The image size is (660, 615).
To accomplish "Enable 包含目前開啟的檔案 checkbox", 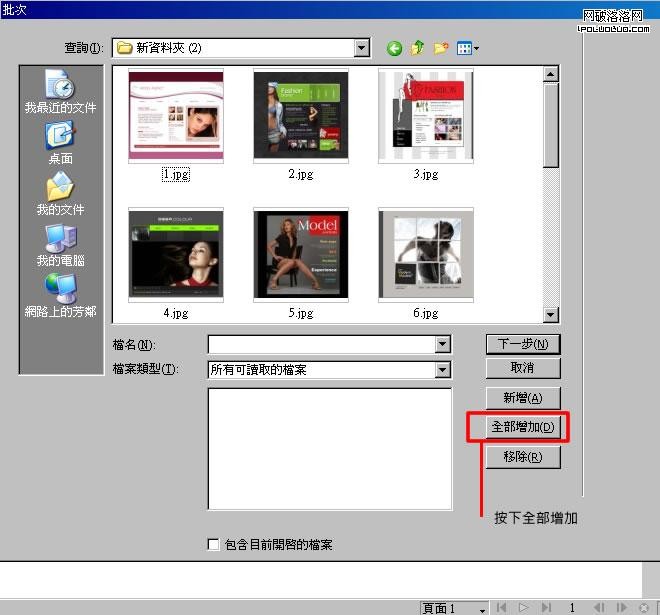I will coord(213,545).
